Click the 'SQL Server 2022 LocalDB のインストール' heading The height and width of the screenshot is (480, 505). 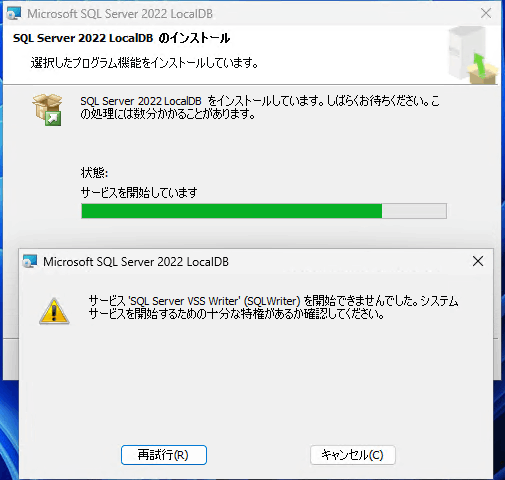122,38
